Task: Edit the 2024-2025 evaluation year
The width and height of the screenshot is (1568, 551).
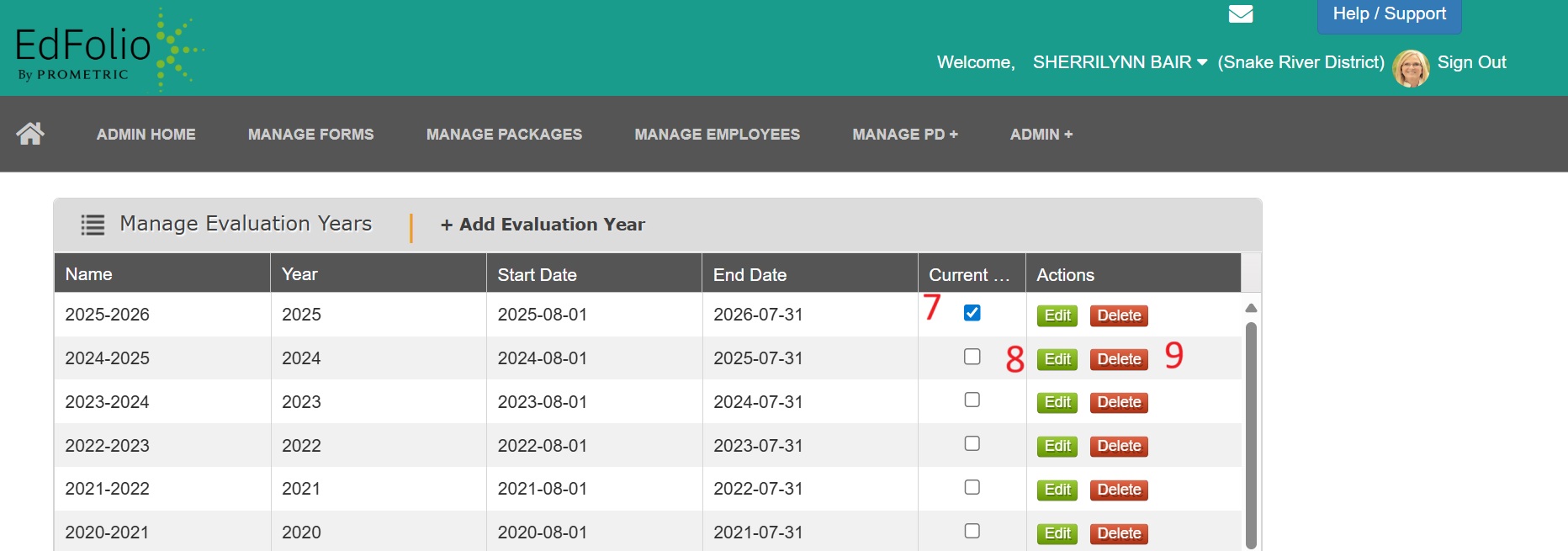Action: click(x=1057, y=359)
